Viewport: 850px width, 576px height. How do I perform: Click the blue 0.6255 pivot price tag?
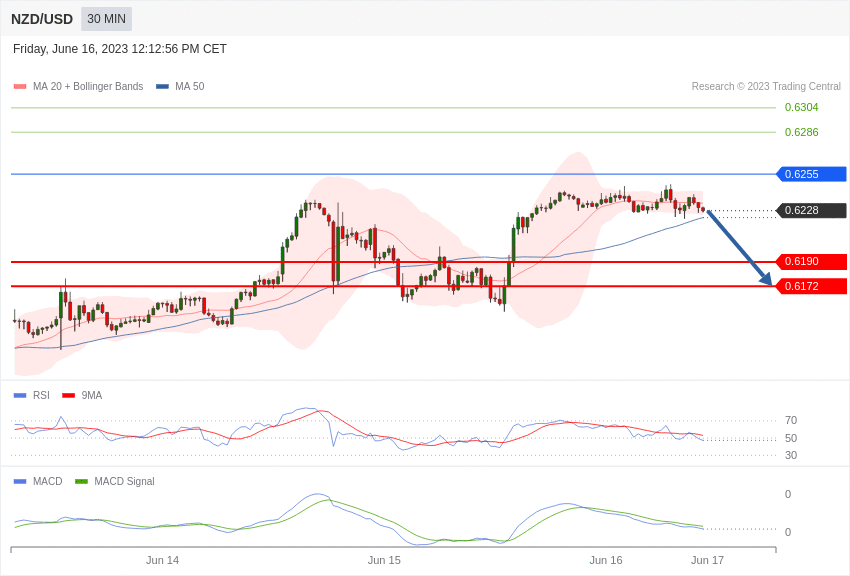pyautogui.click(x=812, y=174)
